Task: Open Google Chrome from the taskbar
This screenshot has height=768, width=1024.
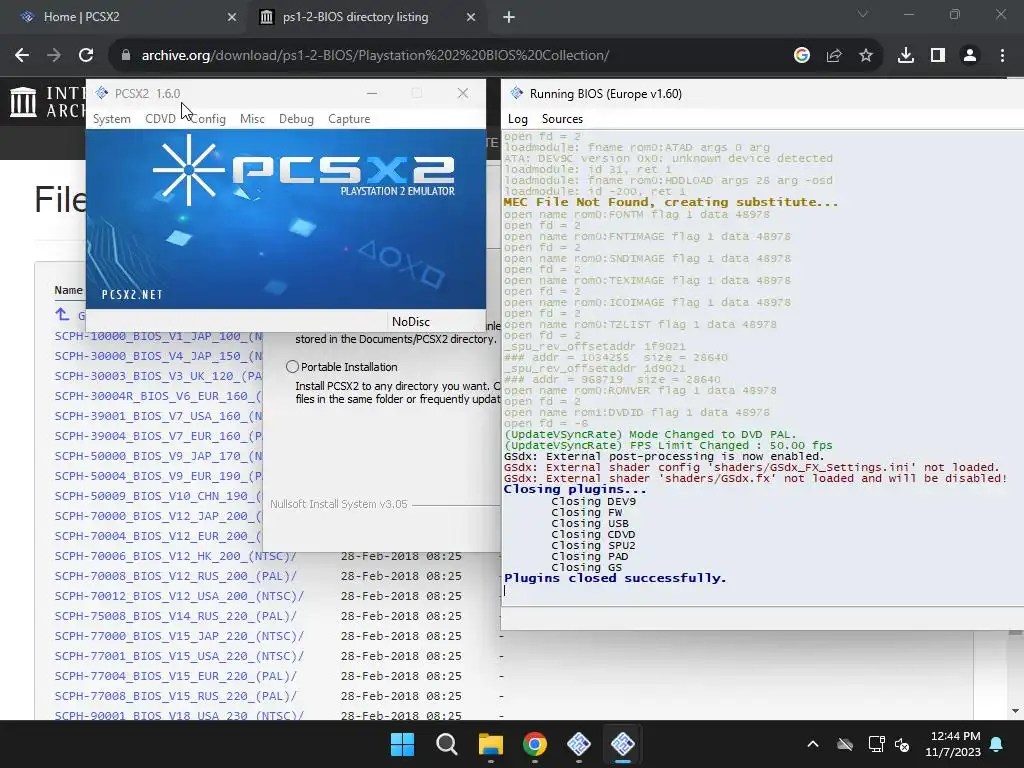Action: [x=535, y=744]
